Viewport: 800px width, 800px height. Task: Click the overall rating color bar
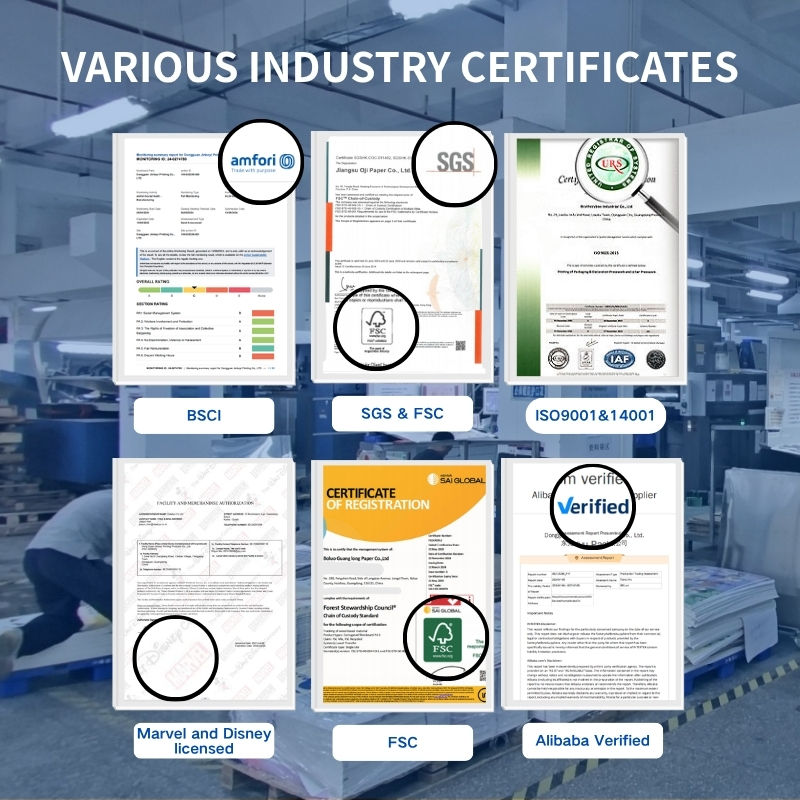tap(205, 290)
